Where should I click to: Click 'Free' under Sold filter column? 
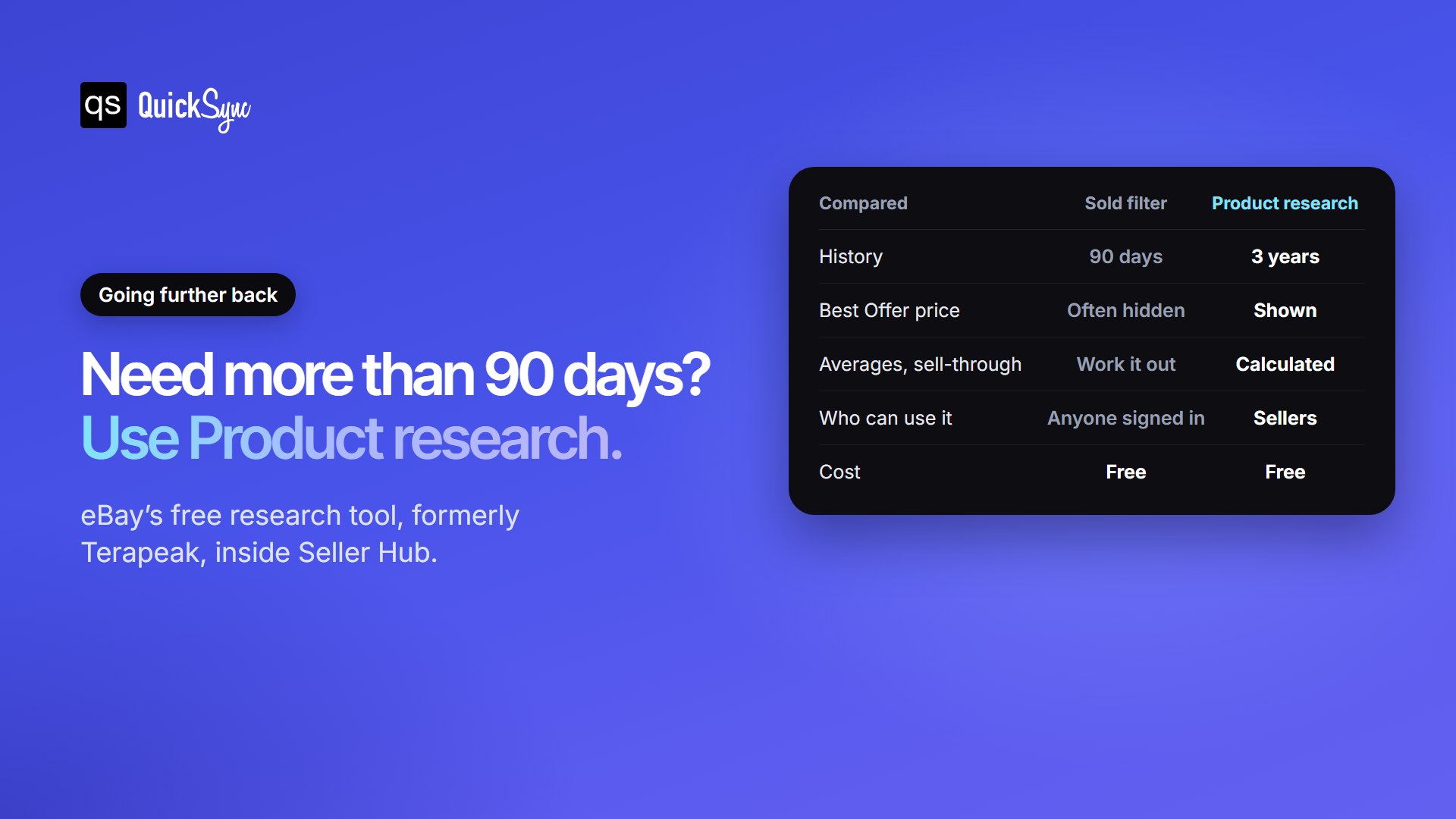[x=1125, y=472]
